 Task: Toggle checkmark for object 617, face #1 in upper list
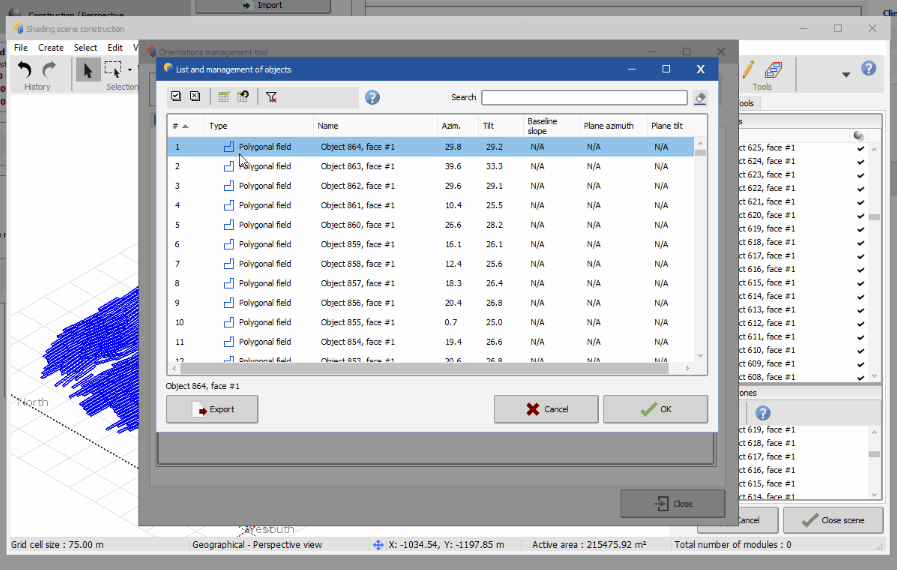[x=860, y=256]
